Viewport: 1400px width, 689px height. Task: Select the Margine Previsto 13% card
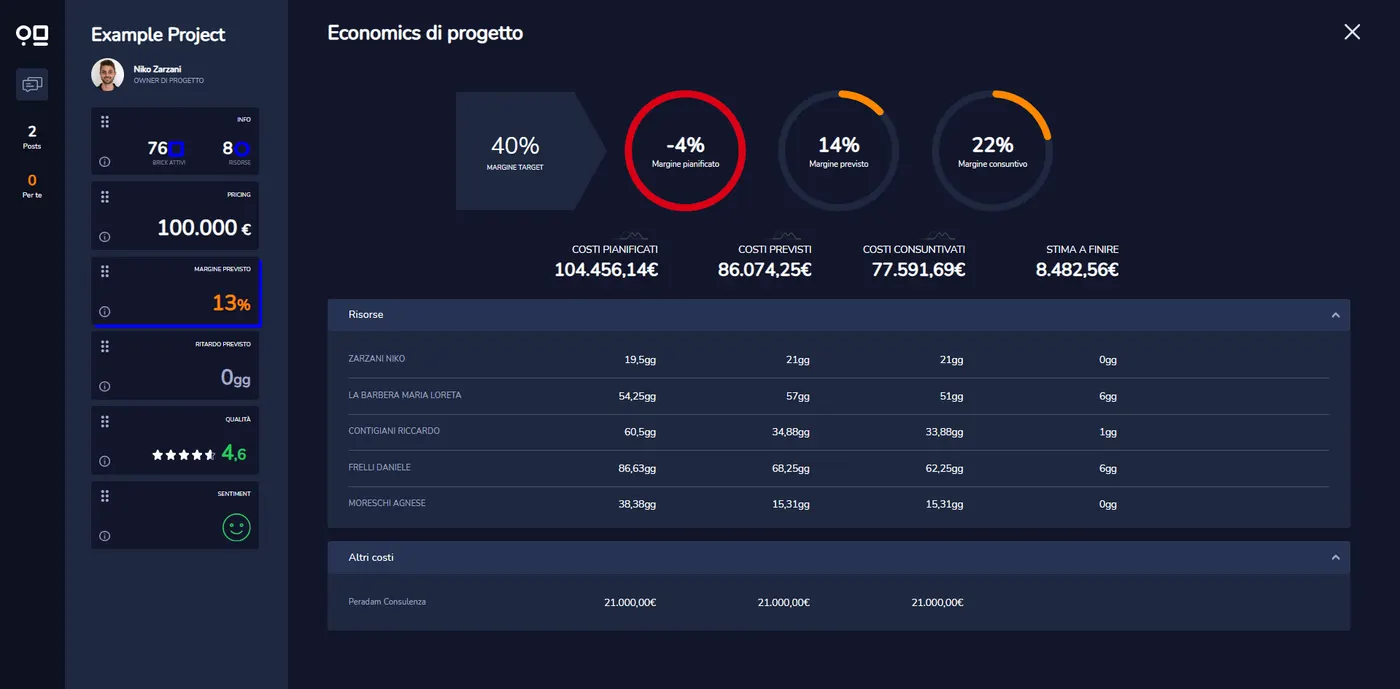pyautogui.click(x=175, y=292)
